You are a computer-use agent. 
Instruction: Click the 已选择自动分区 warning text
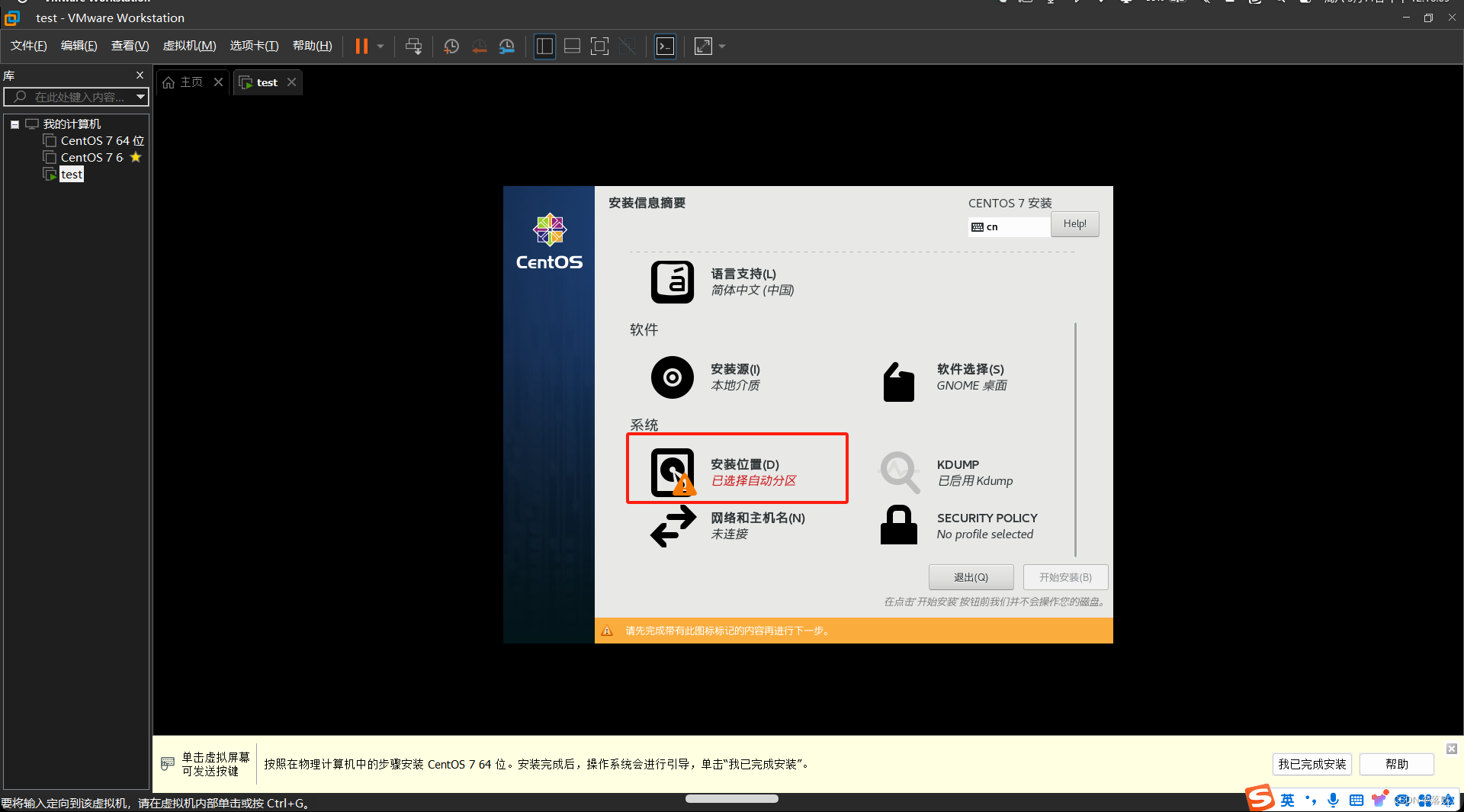tap(753, 481)
